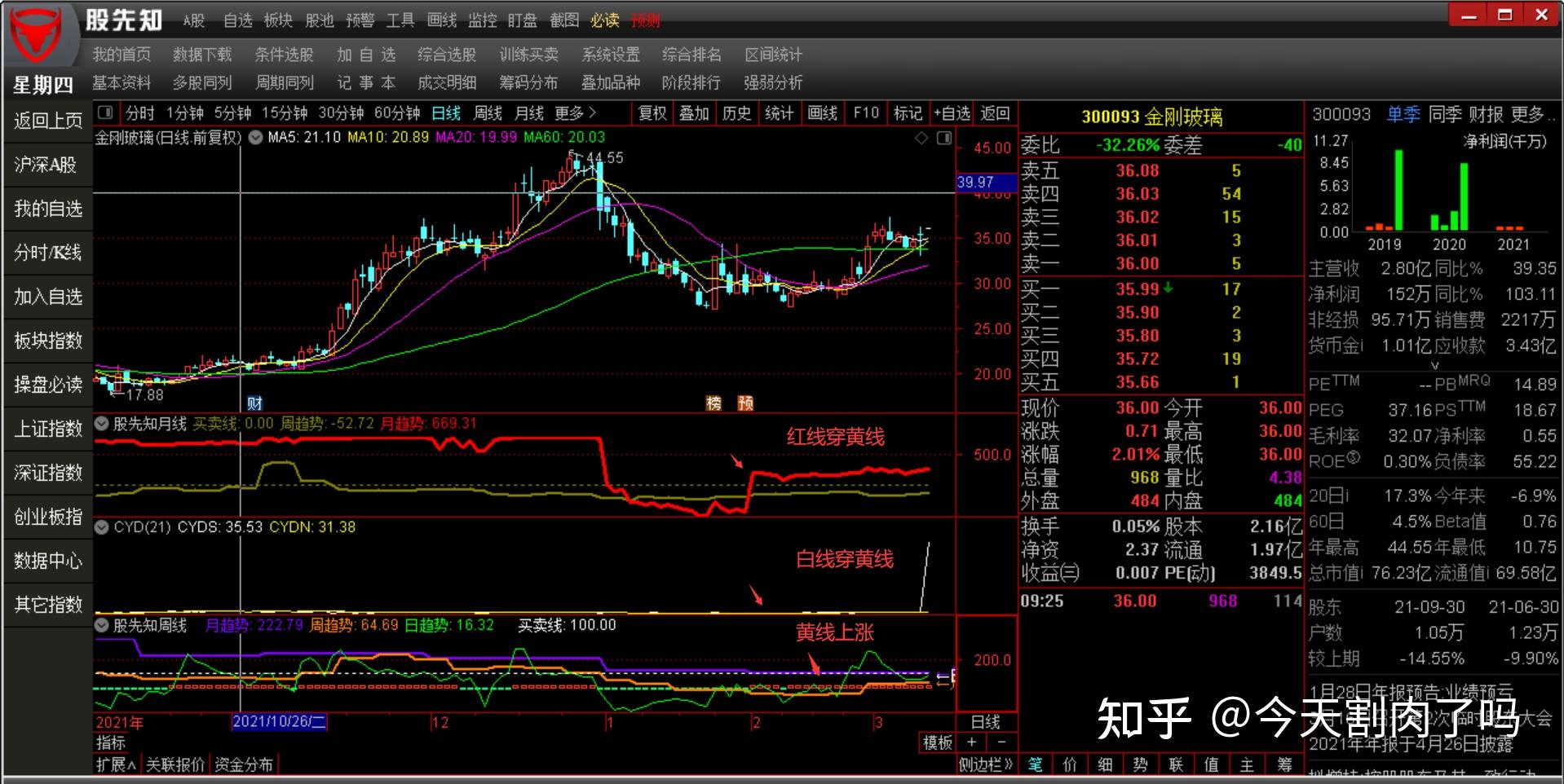Screen dimensions: 1564x784
Task: Open 强弱分析 in the toolbar
Action: (773, 82)
